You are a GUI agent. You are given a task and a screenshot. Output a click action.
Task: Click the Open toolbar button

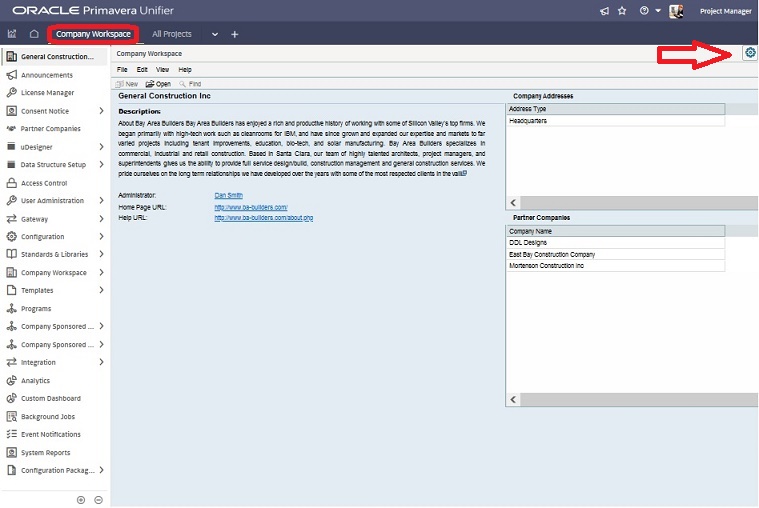tap(158, 84)
